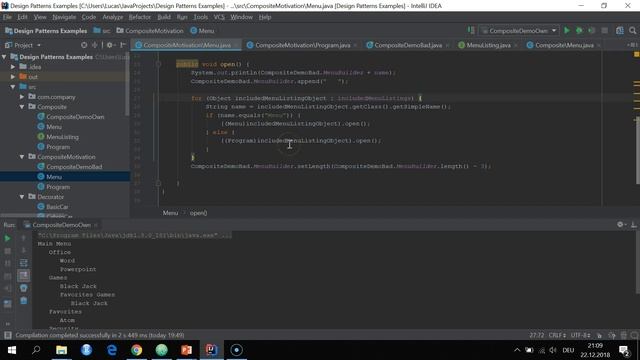Click the read-only lock icon in status bar

(x=599, y=335)
